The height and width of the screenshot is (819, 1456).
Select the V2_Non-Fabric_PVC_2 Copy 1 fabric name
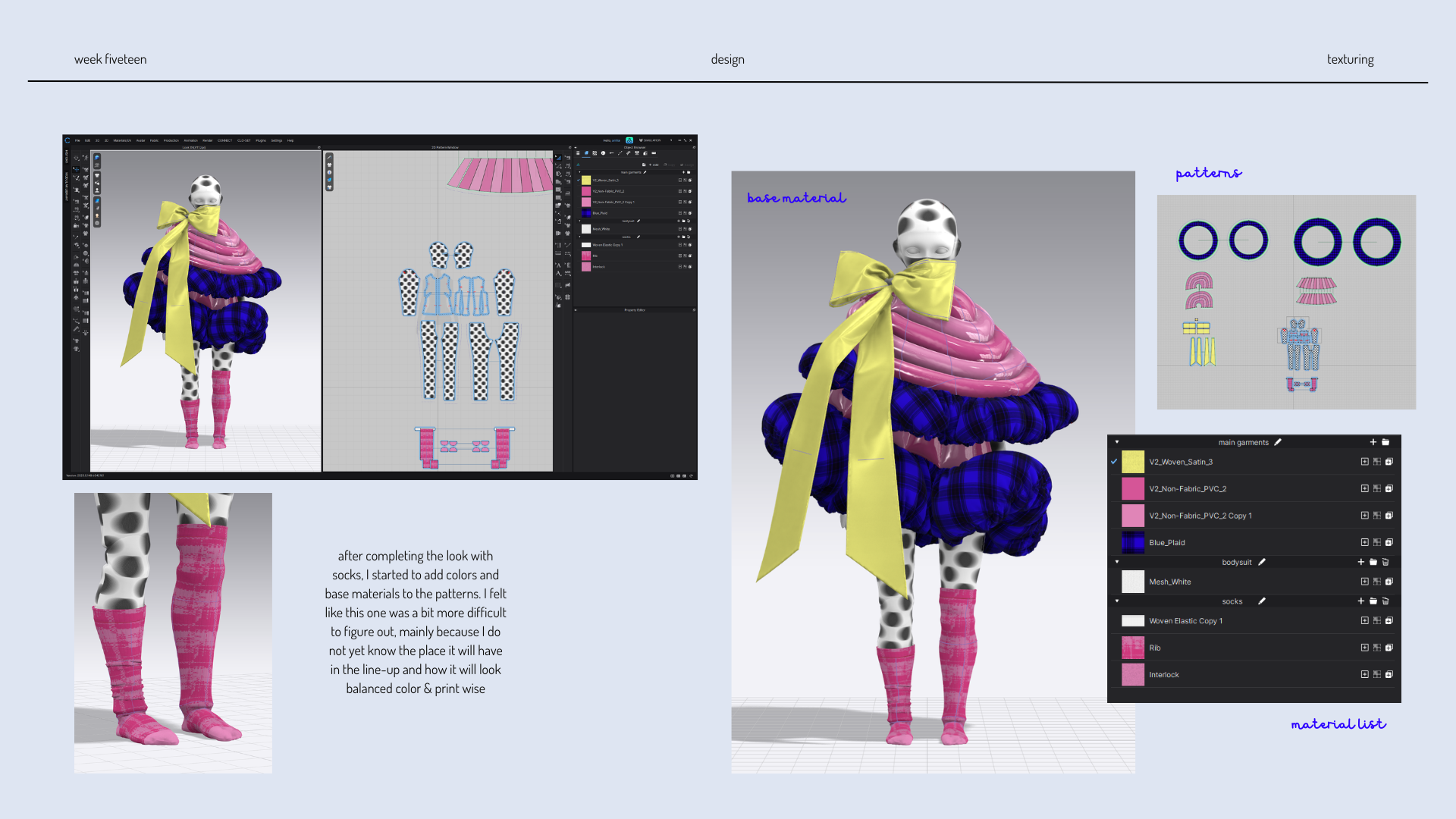(x=1200, y=516)
